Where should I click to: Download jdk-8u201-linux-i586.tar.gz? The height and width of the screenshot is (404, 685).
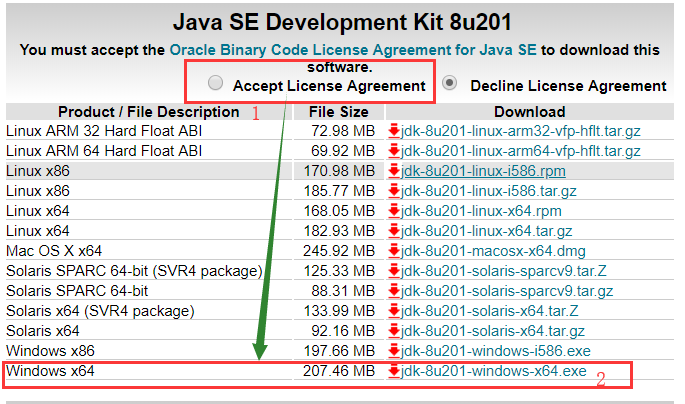[x=489, y=191]
